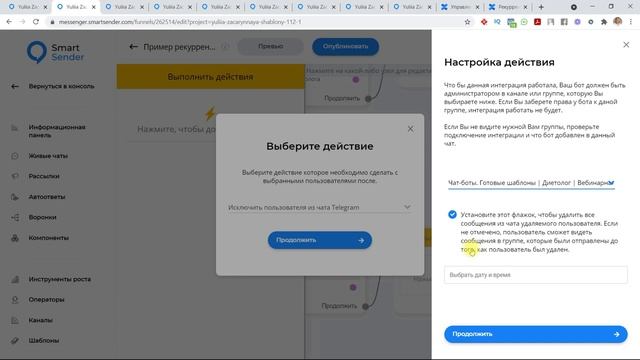Click Продолжить in the action dialog
The height and width of the screenshot is (360, 640).
[x=320, y=240]
